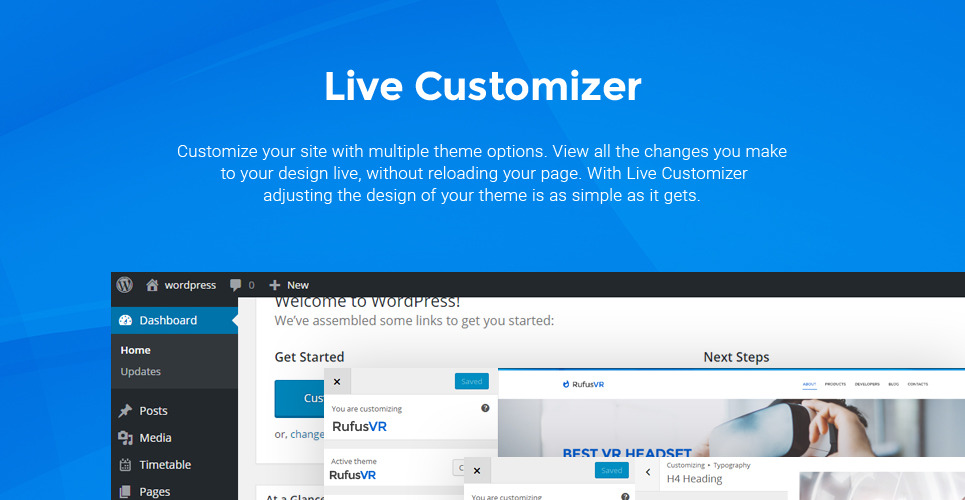This screenshot has width=965, height=500.
Task: Open the wordpress site home link
Action: [x=181, y=285]
